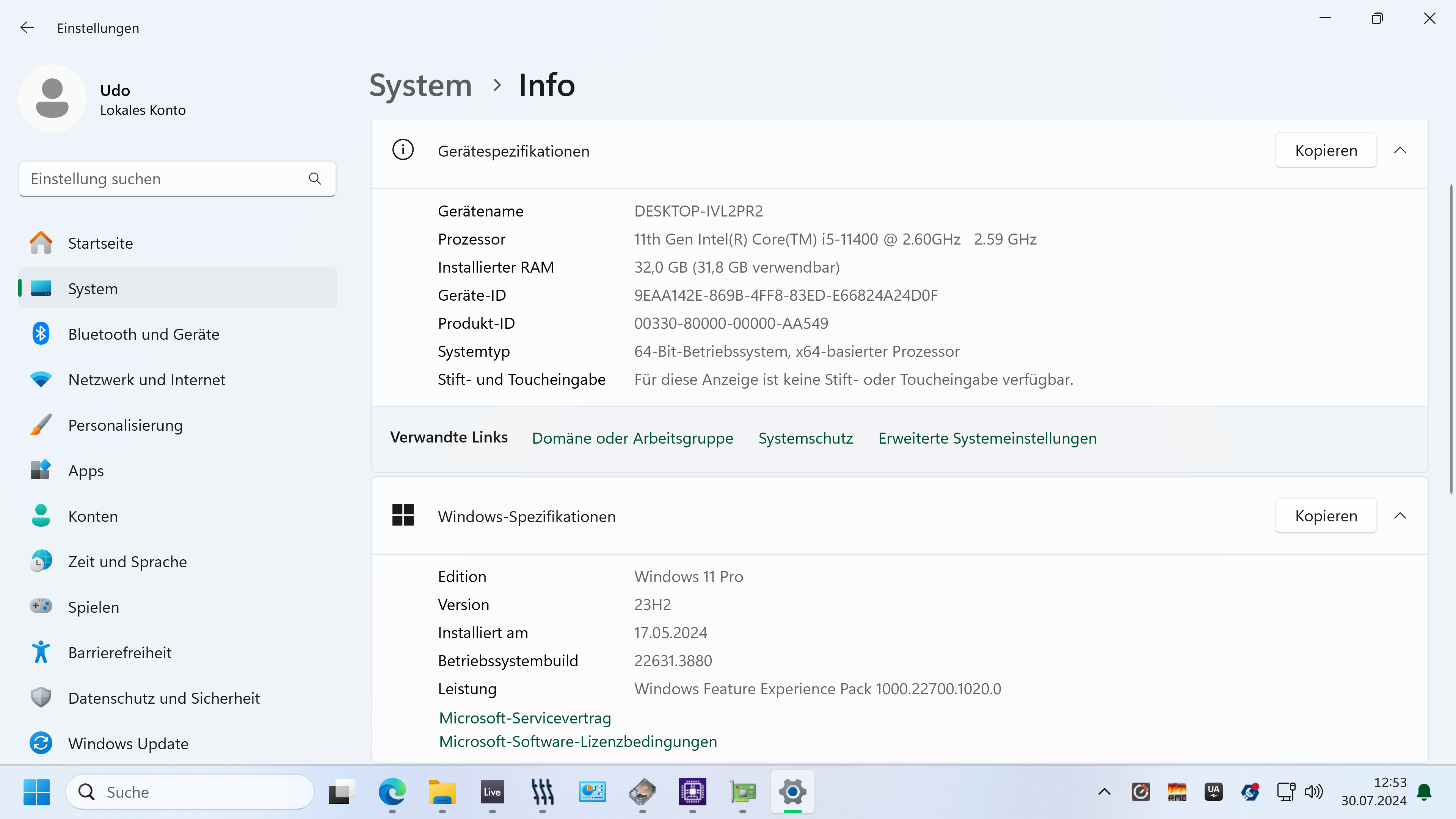1456x819 pixels.
Task: Focus the Einstellung suchen input field
Action: coord(164,179)
